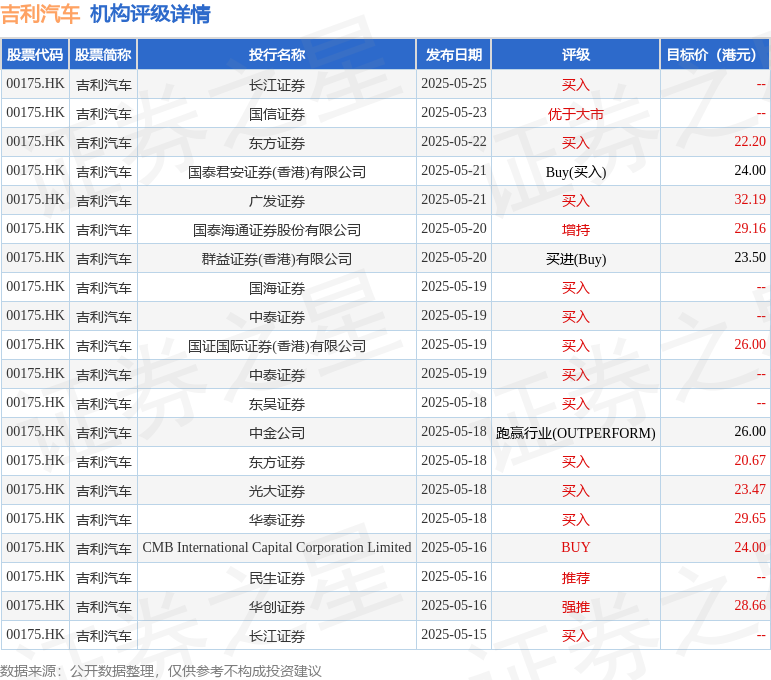Click 国泰海通证券股份有限公司 broker name
The width and height of the screenshot is (771, 680).
coord(277,230)
